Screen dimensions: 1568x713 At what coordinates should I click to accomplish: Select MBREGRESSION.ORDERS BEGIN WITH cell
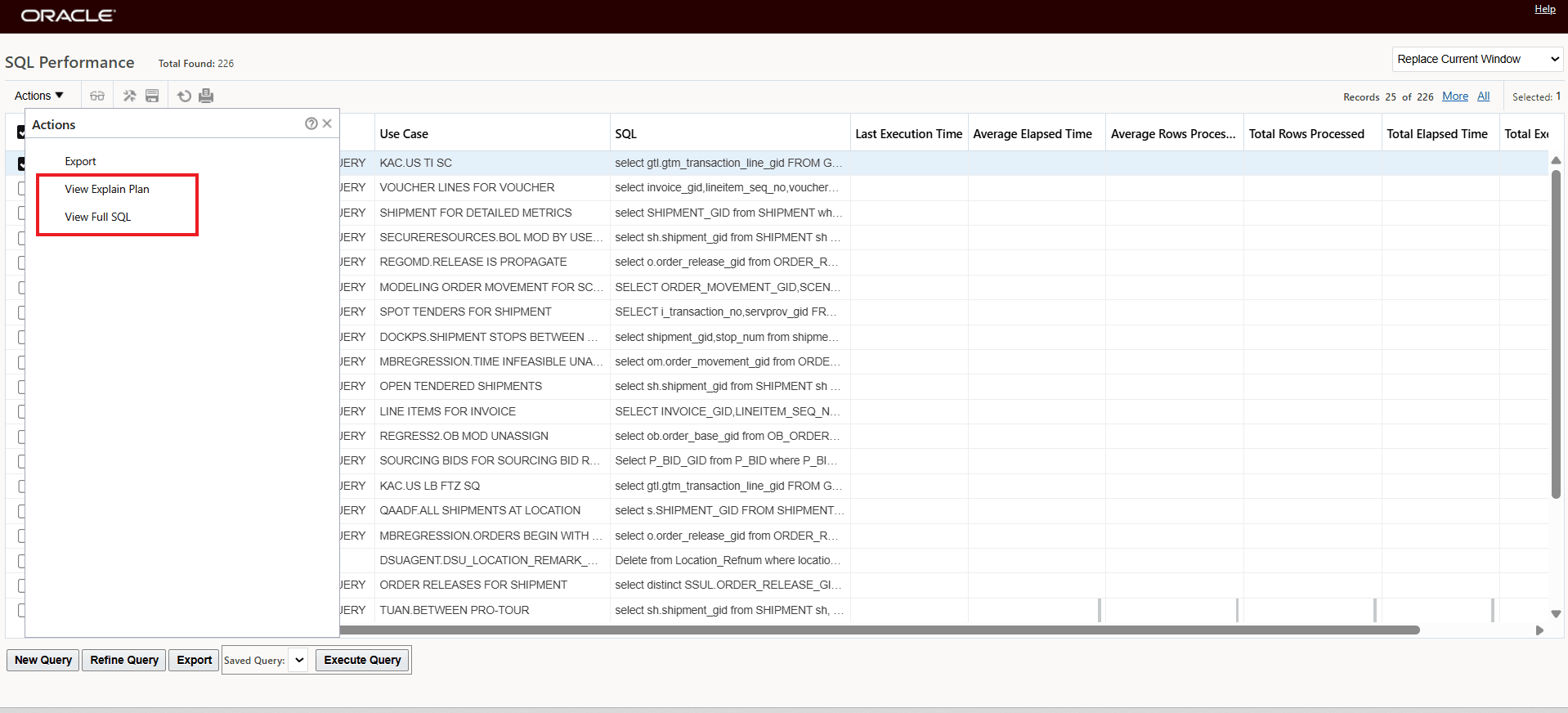(x=492, y=536)
